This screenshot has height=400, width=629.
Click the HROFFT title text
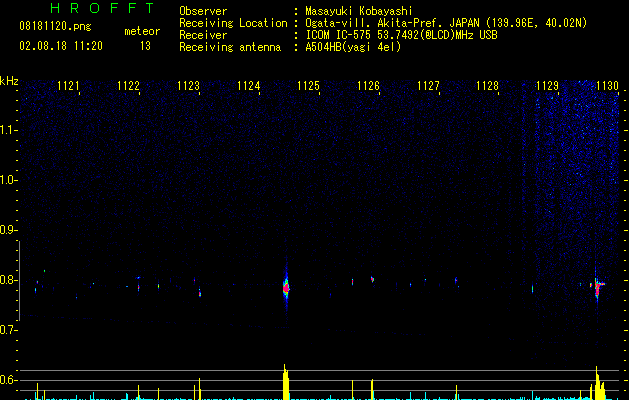point(103,8)
